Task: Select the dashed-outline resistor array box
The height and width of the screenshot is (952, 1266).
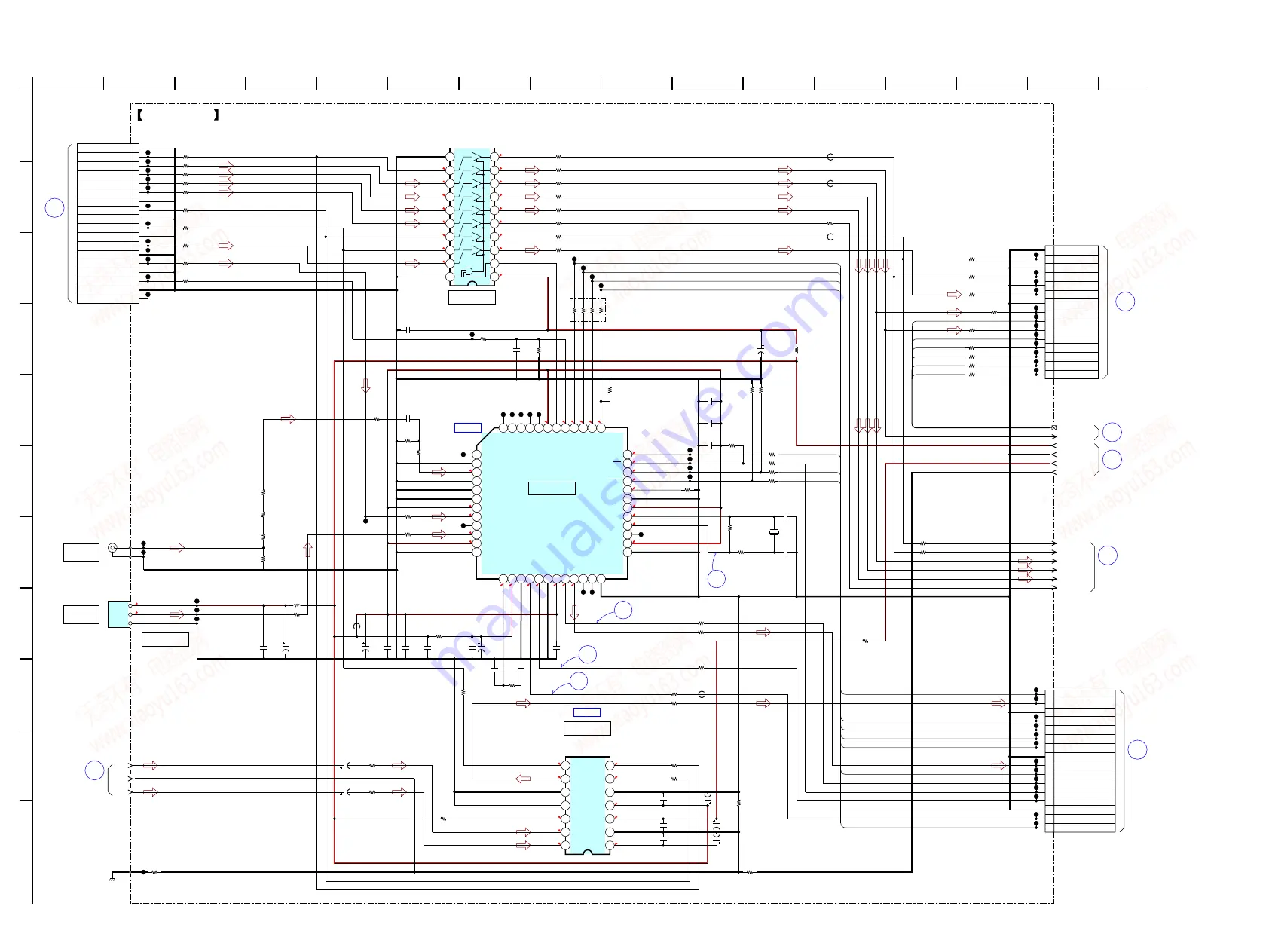Action: (x=588, y=310)
